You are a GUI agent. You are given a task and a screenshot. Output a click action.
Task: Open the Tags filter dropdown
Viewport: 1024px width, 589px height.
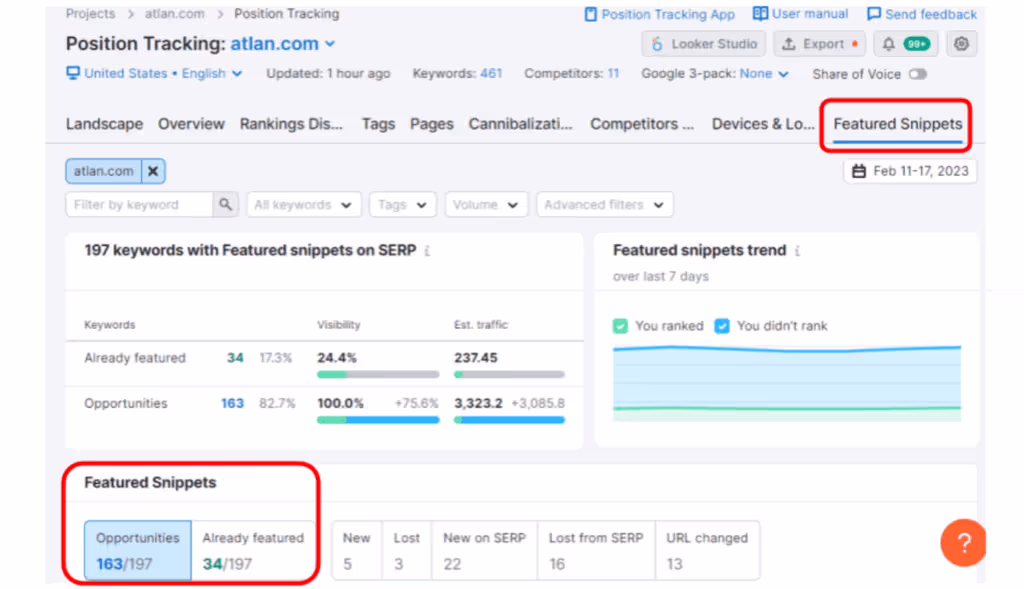tap(402, 204)
